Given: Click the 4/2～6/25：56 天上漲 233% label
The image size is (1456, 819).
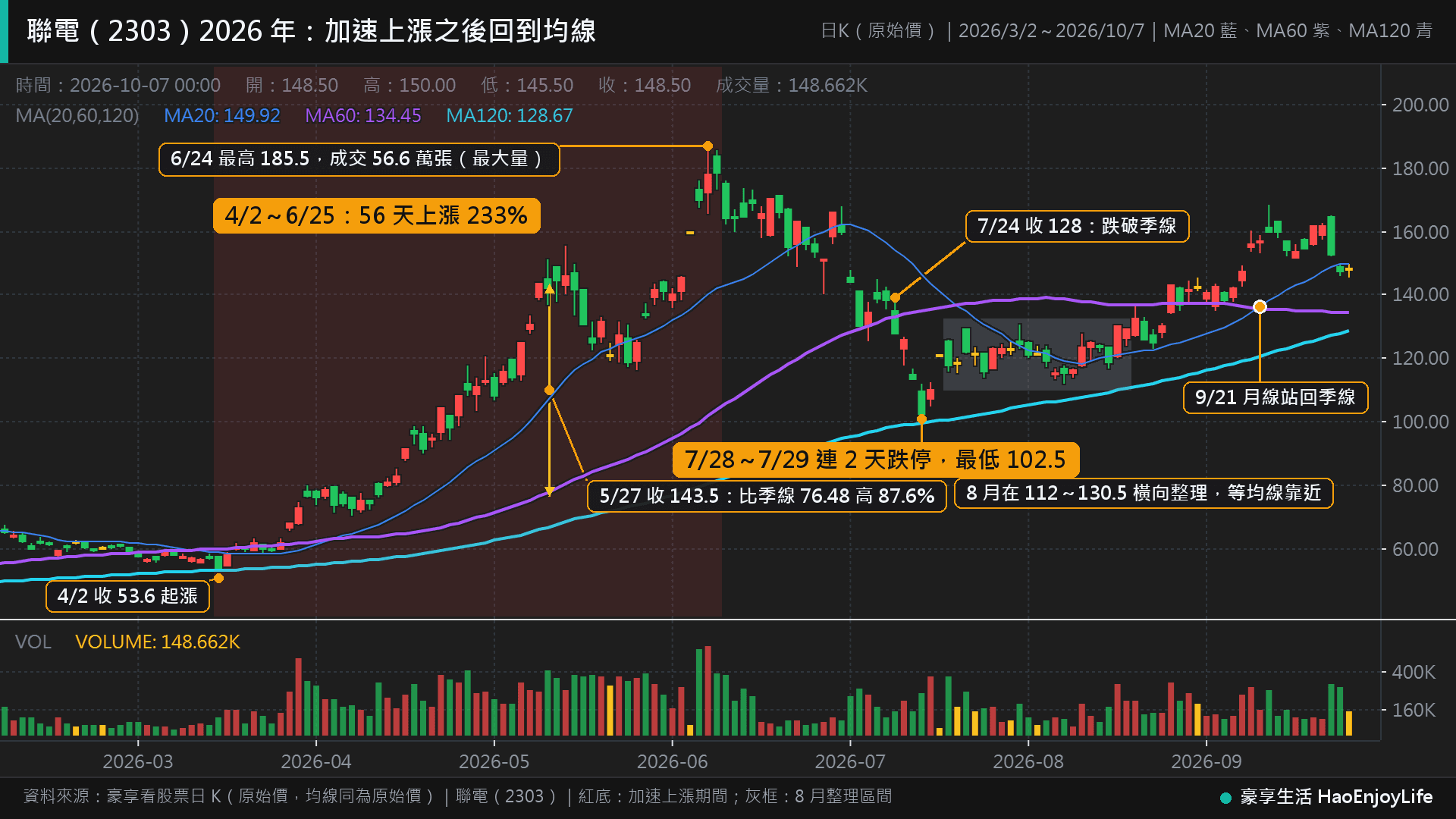Looking at the screenshot, I should (377, 215).
